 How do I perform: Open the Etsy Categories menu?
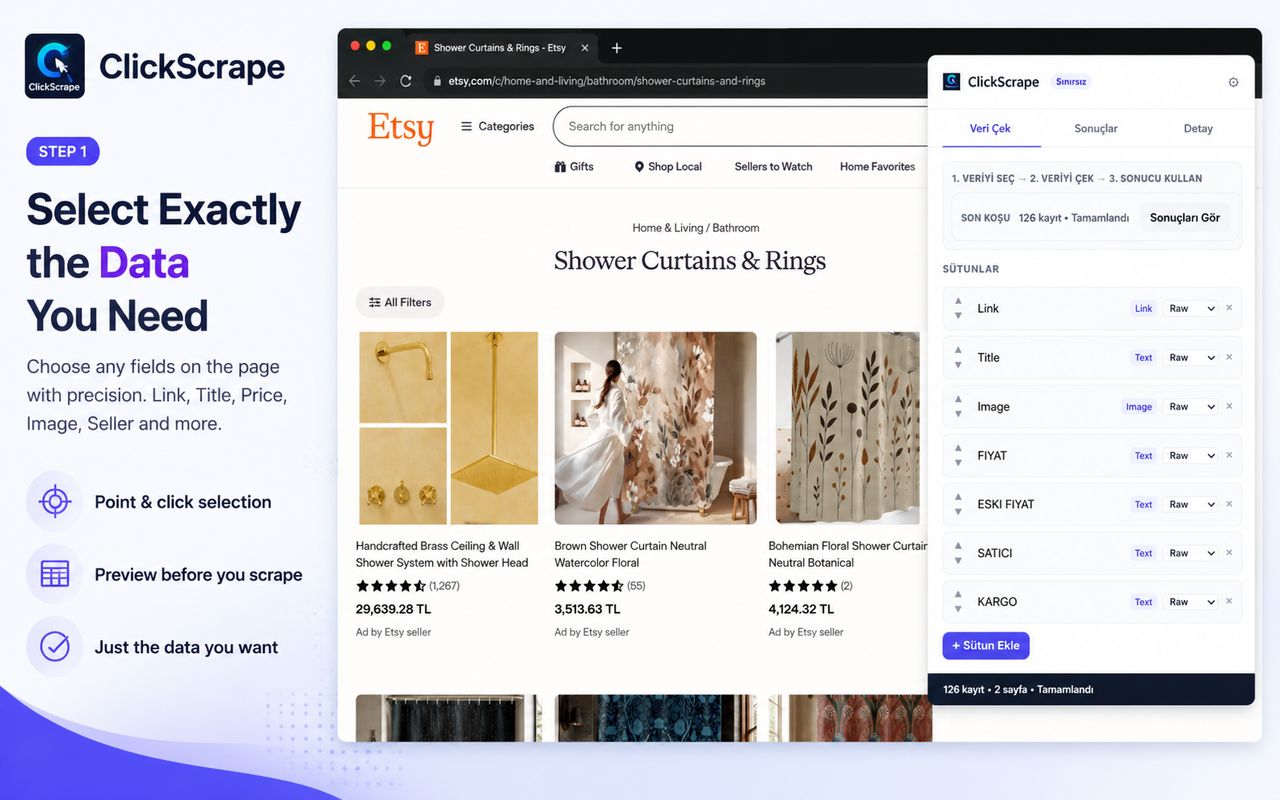click(497, 127)
